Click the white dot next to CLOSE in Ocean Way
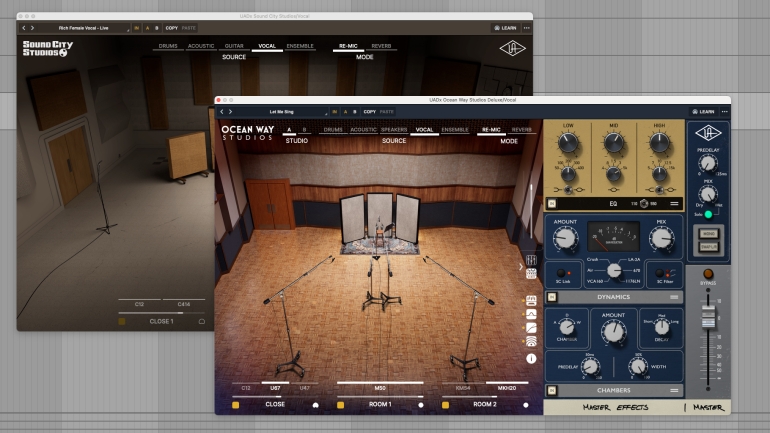 [316, 405]
